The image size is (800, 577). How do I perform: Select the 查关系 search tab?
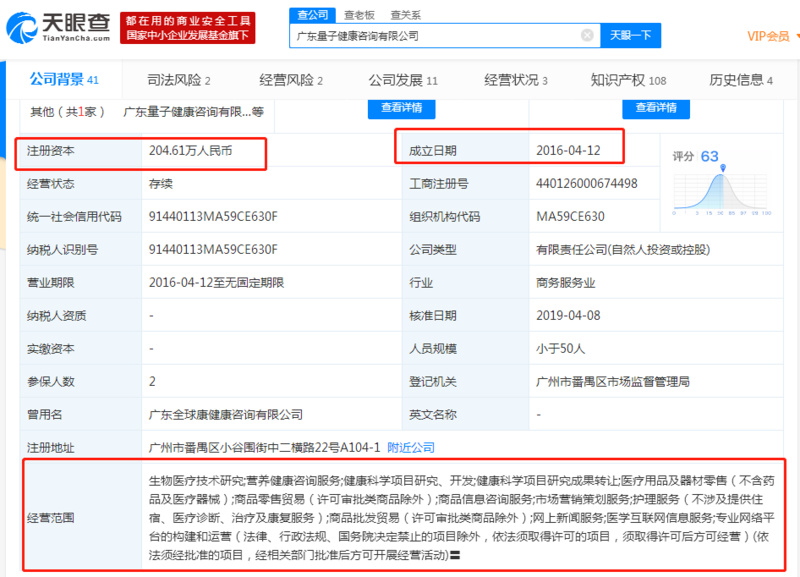[x=406, y=15]
